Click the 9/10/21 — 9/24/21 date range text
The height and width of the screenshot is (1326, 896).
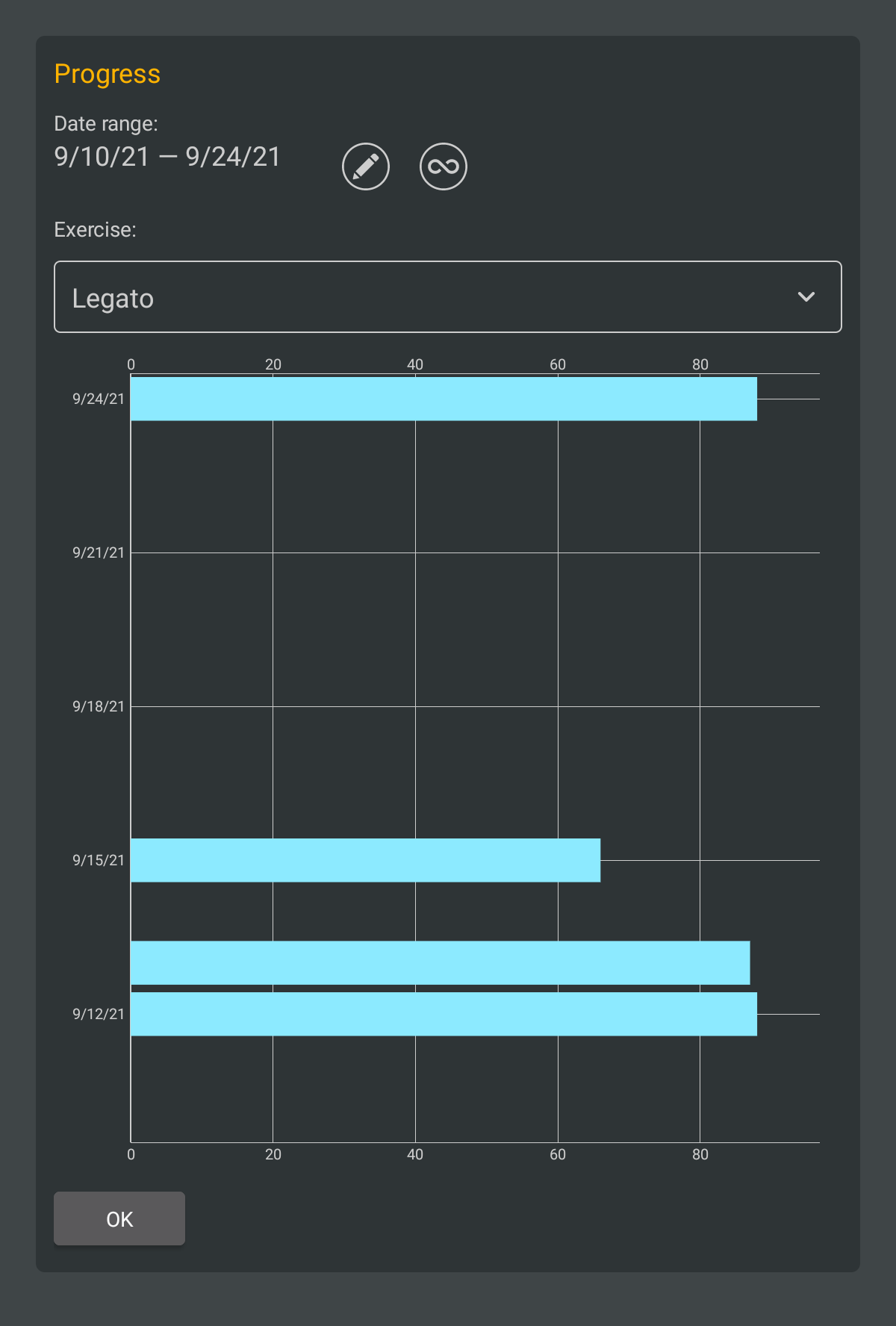pos(167,157)
